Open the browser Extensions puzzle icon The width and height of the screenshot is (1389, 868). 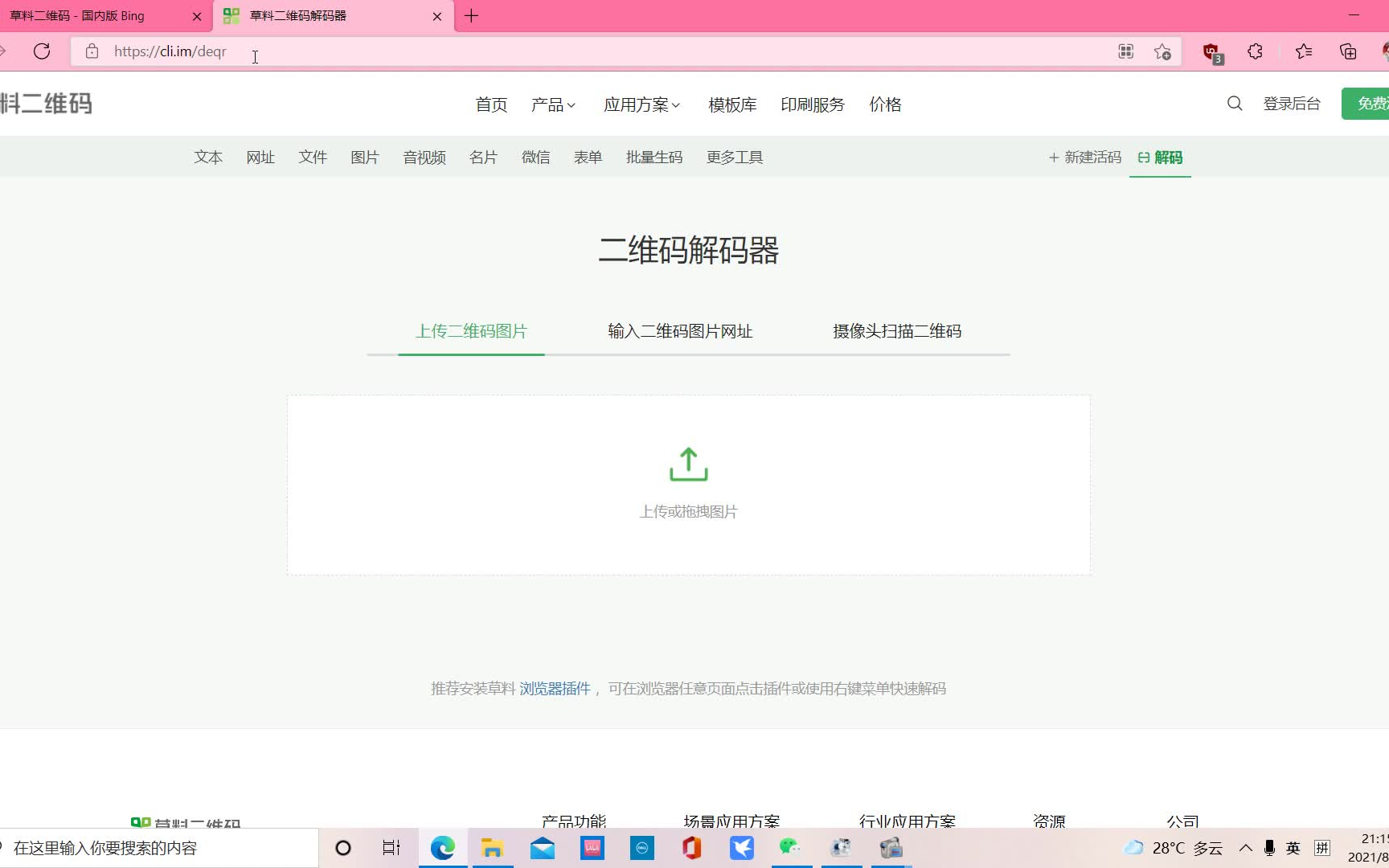tap(1254, 51)
